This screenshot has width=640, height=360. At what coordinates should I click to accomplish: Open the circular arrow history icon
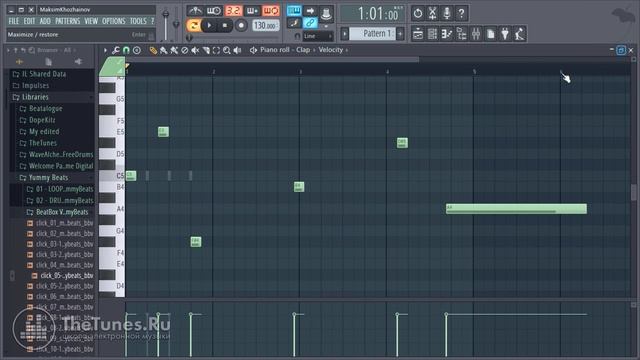coord(418,13)
